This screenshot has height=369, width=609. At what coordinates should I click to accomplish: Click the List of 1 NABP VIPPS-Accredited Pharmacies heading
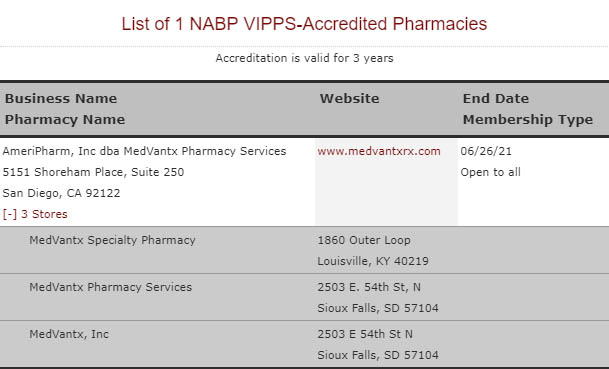pos(304,24)
